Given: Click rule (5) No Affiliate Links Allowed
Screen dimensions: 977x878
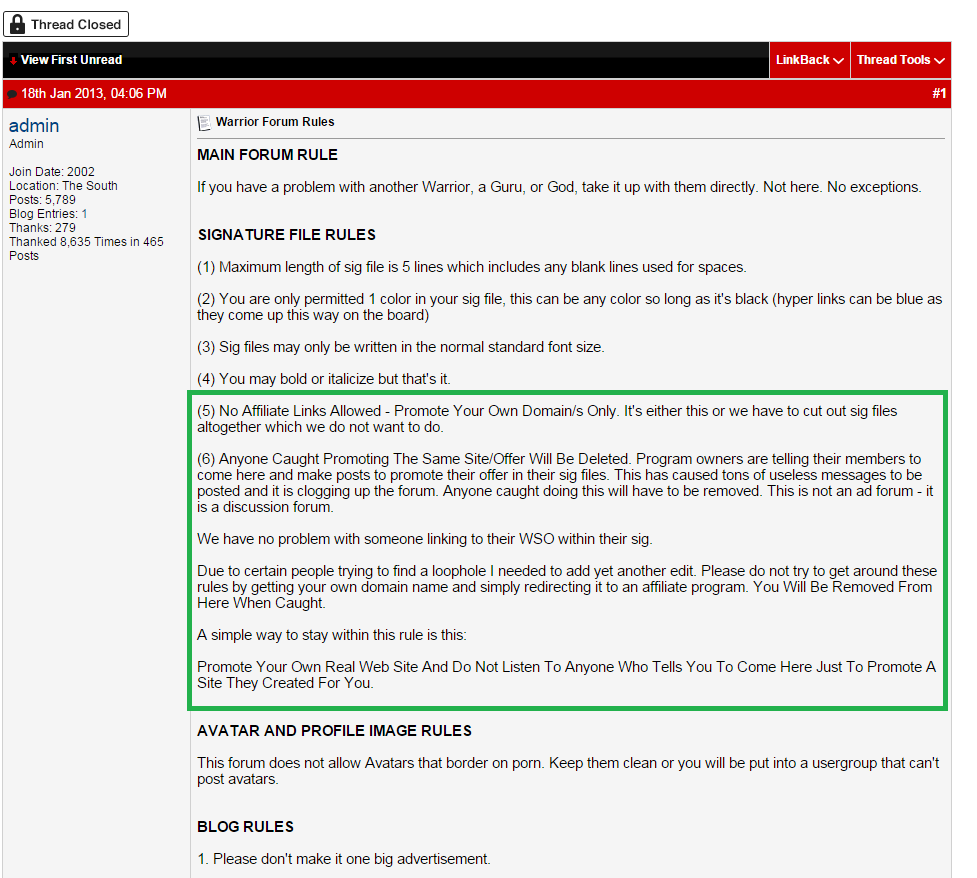Looking at the screenshot, I should coord(547,419).
